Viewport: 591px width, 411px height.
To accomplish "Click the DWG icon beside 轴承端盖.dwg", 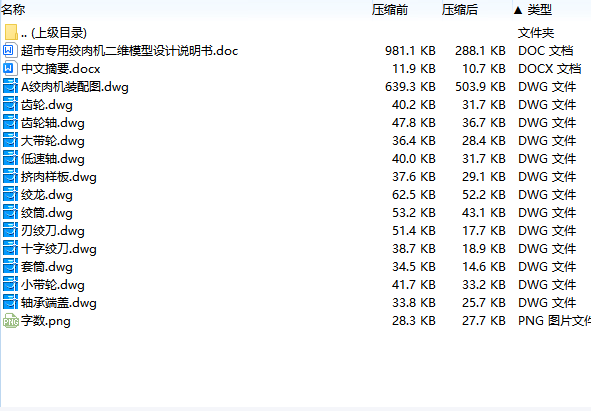I will tap(10, 302).
